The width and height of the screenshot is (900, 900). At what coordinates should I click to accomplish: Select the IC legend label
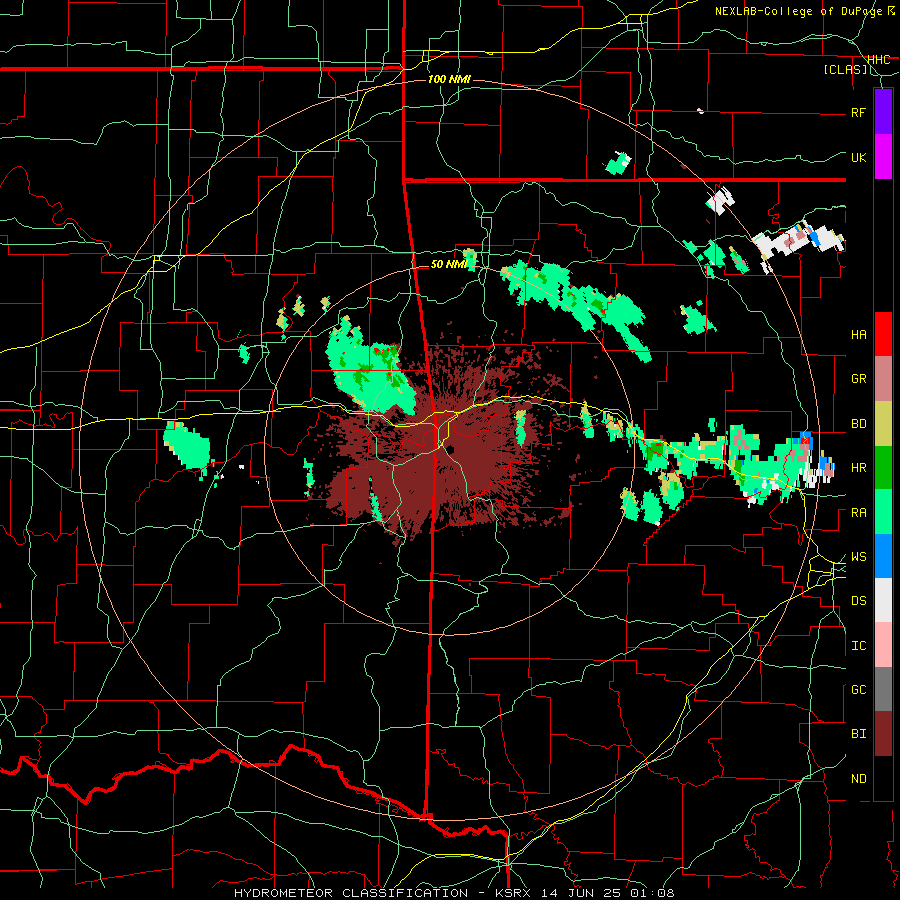858,646
